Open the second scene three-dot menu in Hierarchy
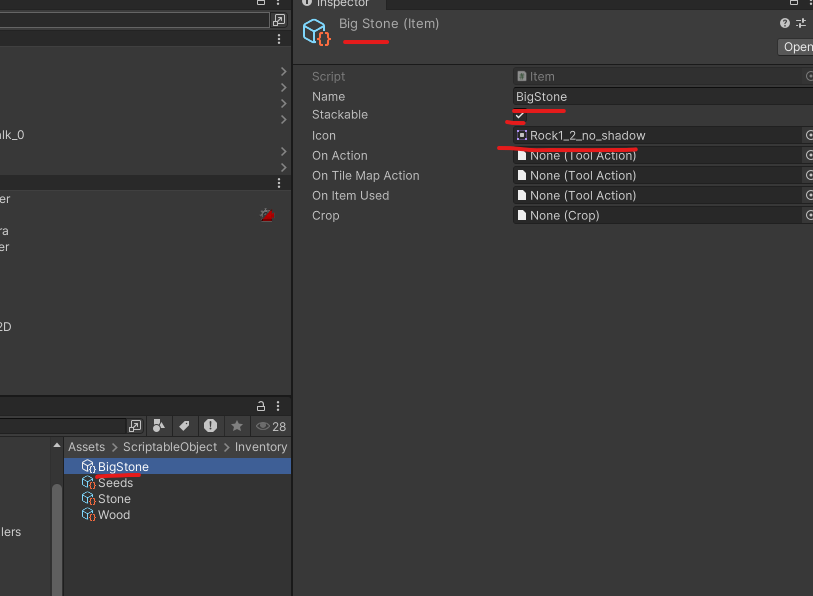This screenshot has width=813, height=596. (x=279, y=183)
